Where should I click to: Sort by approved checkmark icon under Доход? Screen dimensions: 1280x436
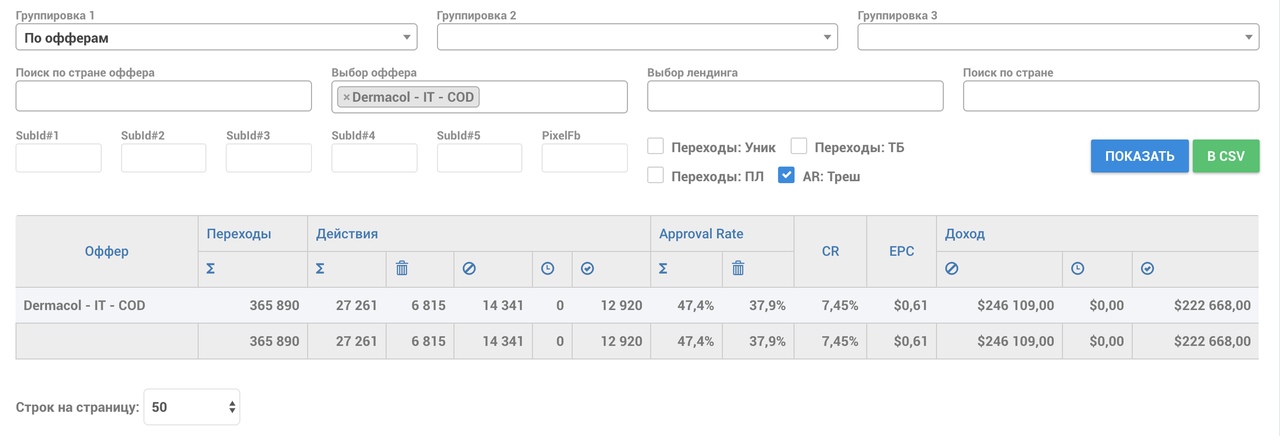coord(1147,268)
